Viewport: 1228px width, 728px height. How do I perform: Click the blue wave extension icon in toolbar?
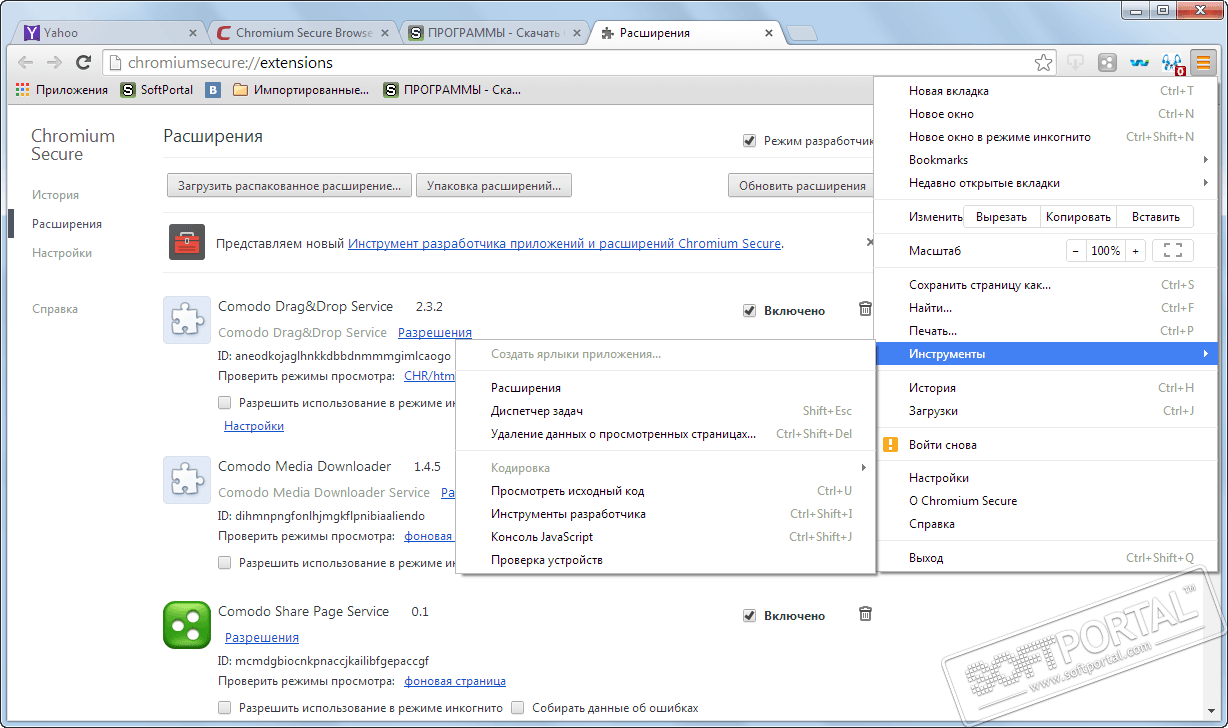click(1139, 63)
